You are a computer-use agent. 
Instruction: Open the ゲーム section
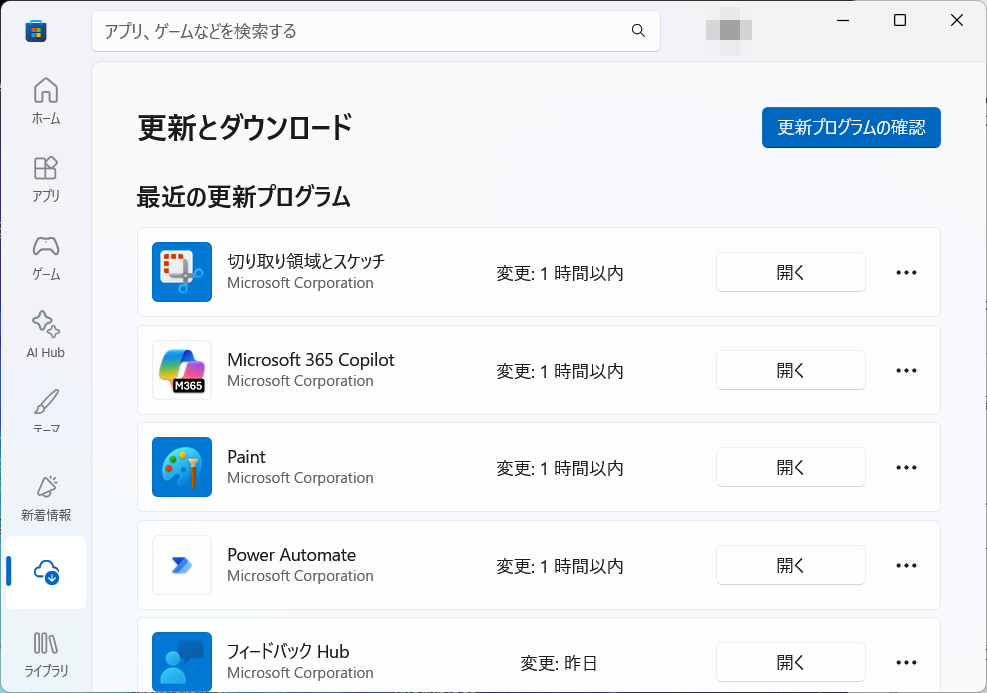(x=46, y=257)
